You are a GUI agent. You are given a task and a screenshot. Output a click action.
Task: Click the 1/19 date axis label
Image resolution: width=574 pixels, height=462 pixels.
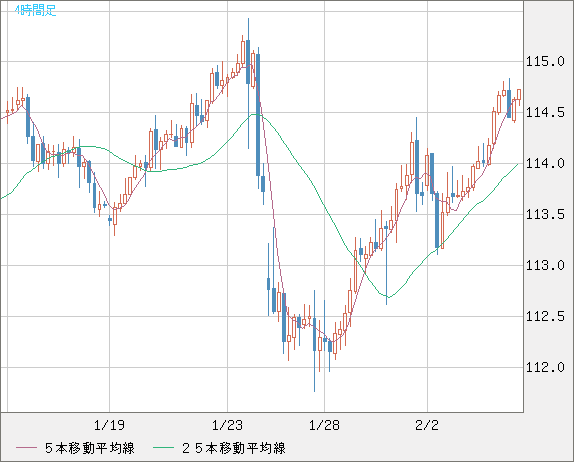pos(109,425)
